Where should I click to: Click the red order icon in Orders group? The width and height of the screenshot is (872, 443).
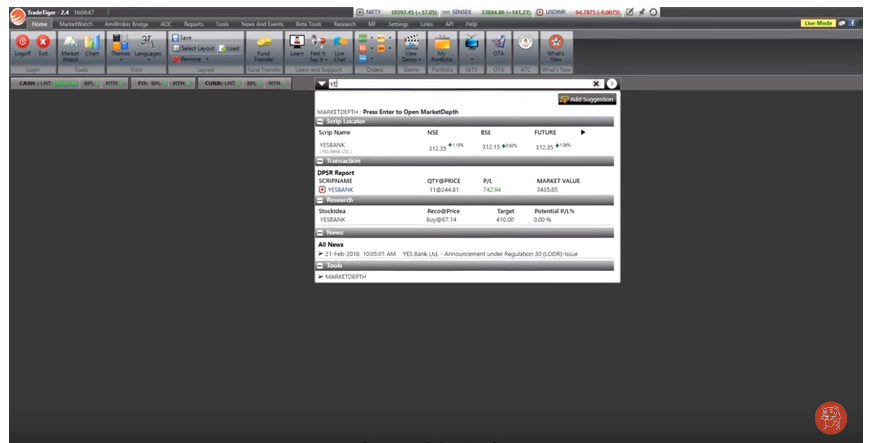(x=363, y=48)
